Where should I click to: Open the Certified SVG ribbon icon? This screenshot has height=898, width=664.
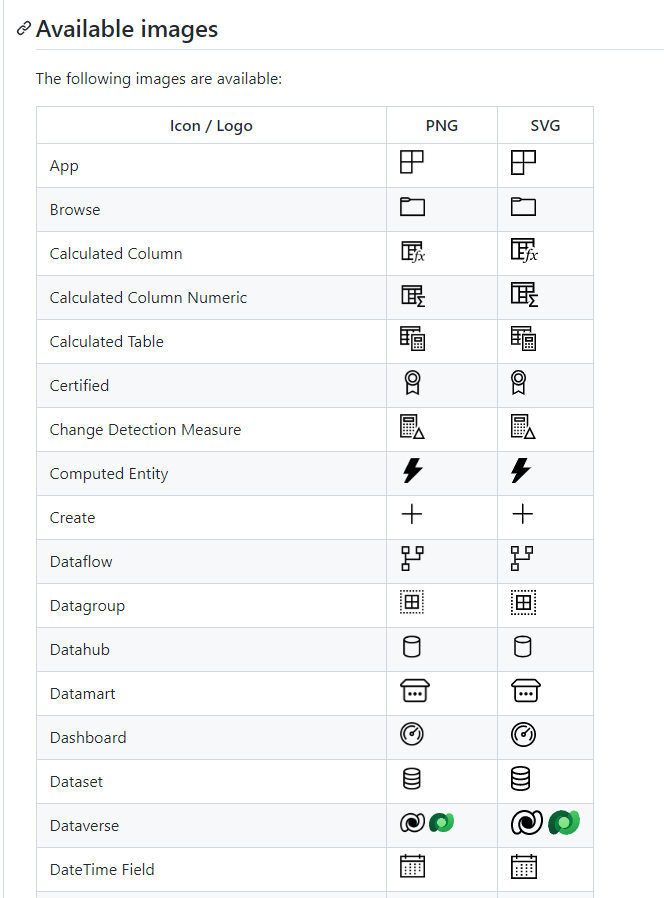[518, 383]
